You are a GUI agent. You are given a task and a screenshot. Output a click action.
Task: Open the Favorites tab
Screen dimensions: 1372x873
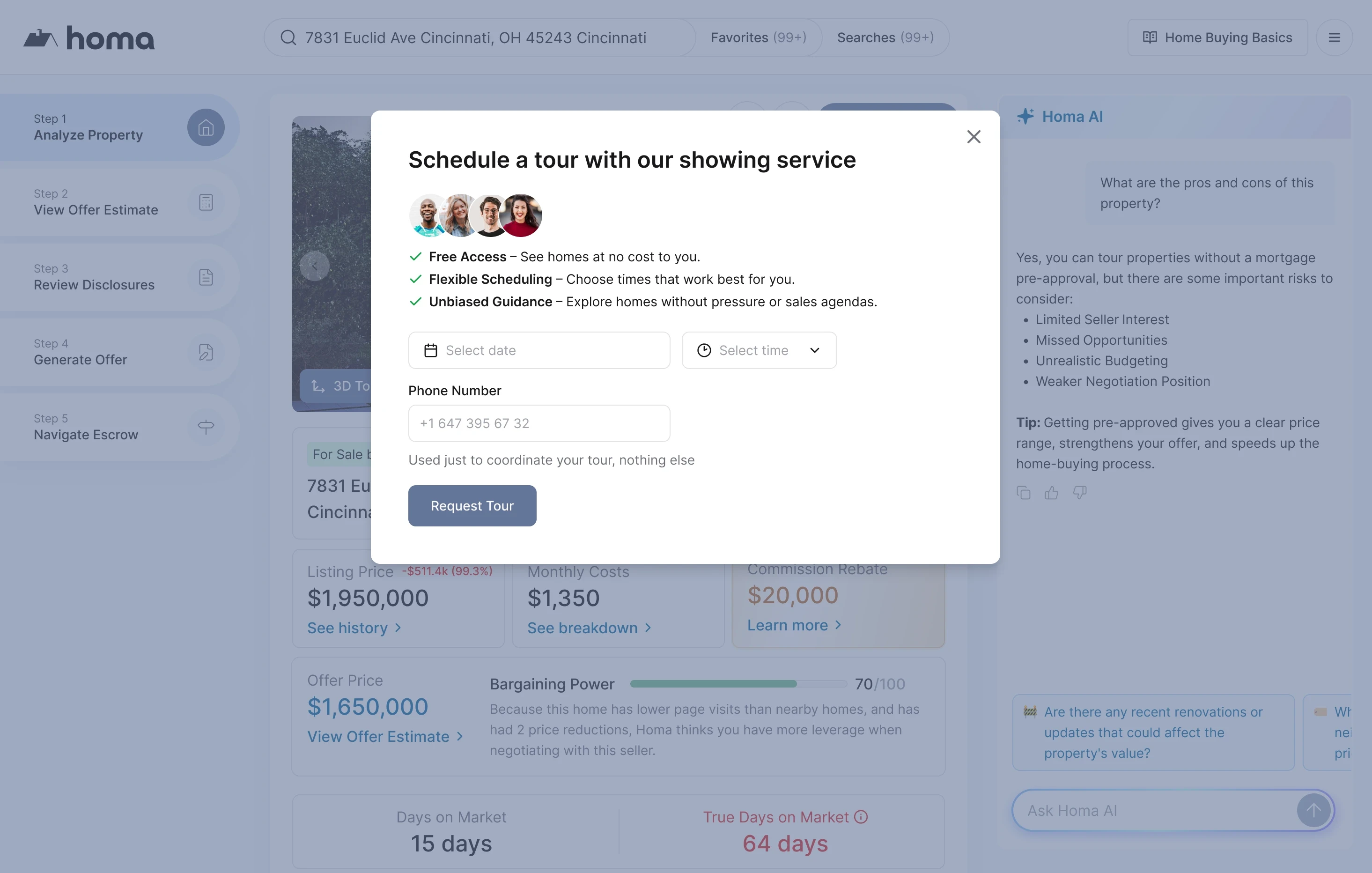pyautogui.click(x=758, y=37)
